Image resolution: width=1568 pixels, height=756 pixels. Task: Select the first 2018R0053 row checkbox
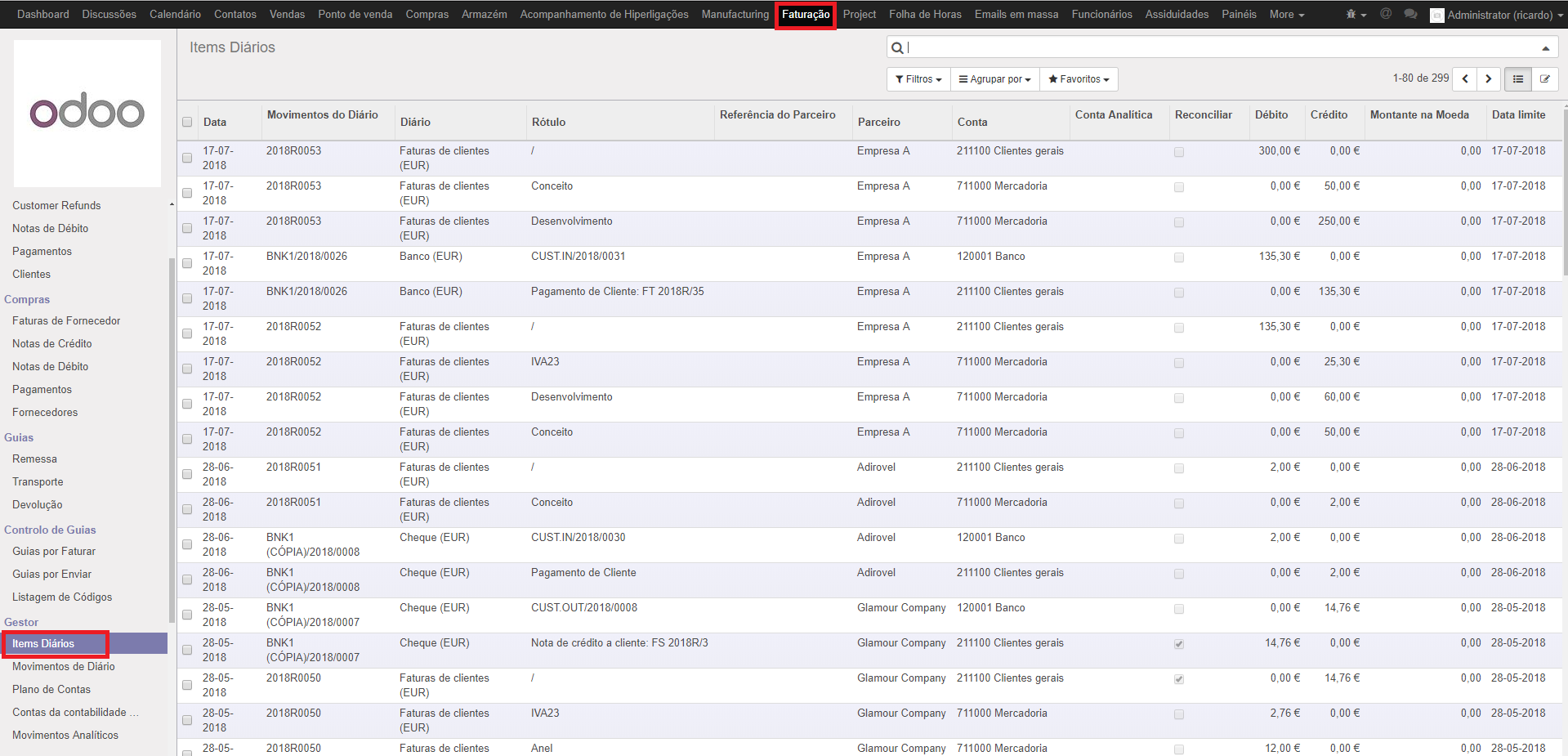tap(187, 158)
